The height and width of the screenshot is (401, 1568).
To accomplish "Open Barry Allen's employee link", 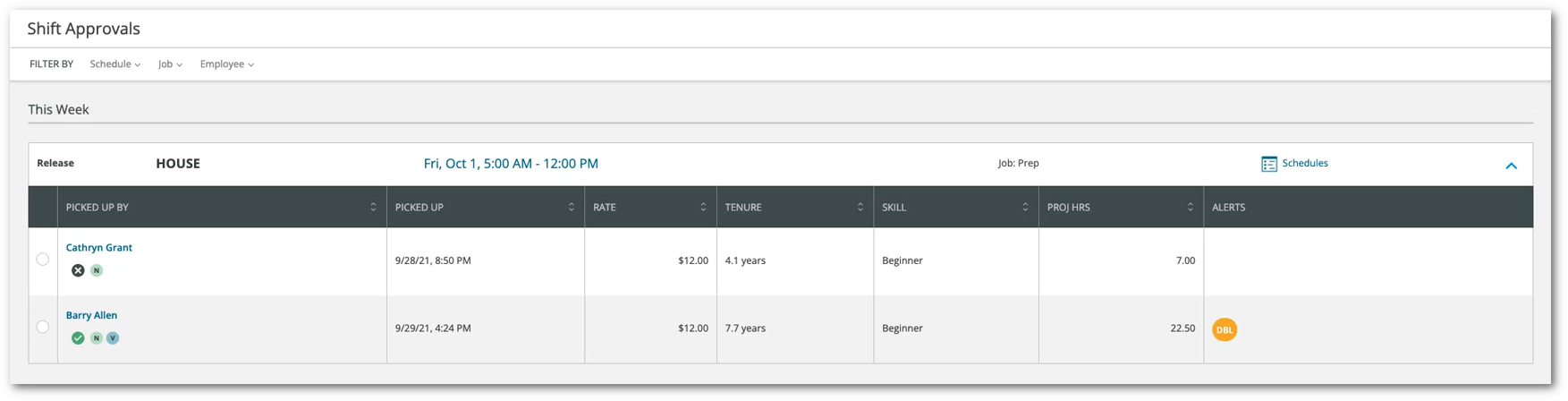I will tap(91, 316).
